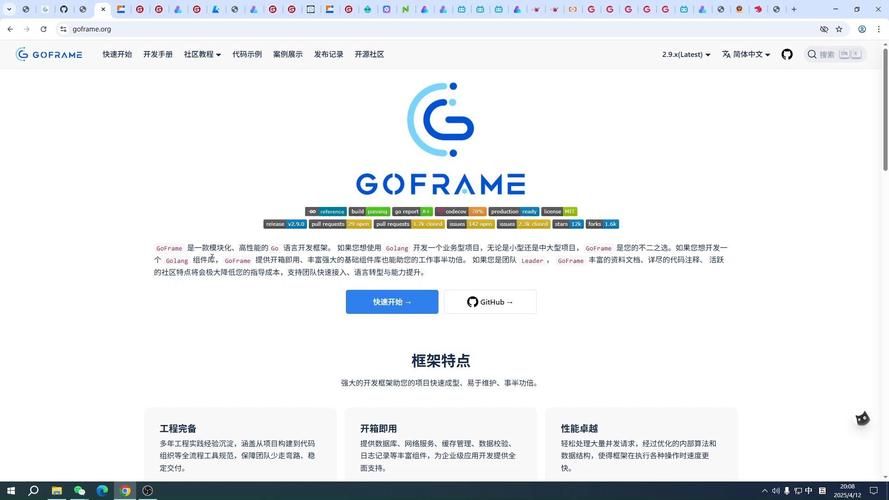Click the large GoFrame hero logo
The width and height of the screenshot is (889, 500).
(x=441, y=139)
